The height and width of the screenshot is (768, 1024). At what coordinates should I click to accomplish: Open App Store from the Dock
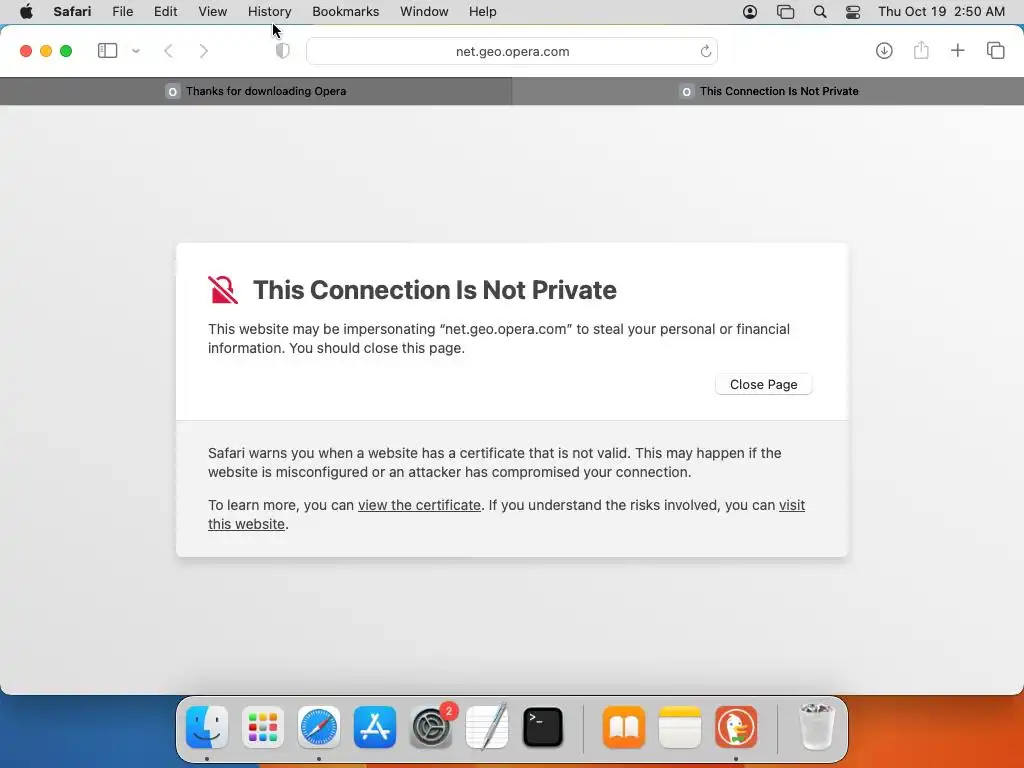(x=375, y=726)
